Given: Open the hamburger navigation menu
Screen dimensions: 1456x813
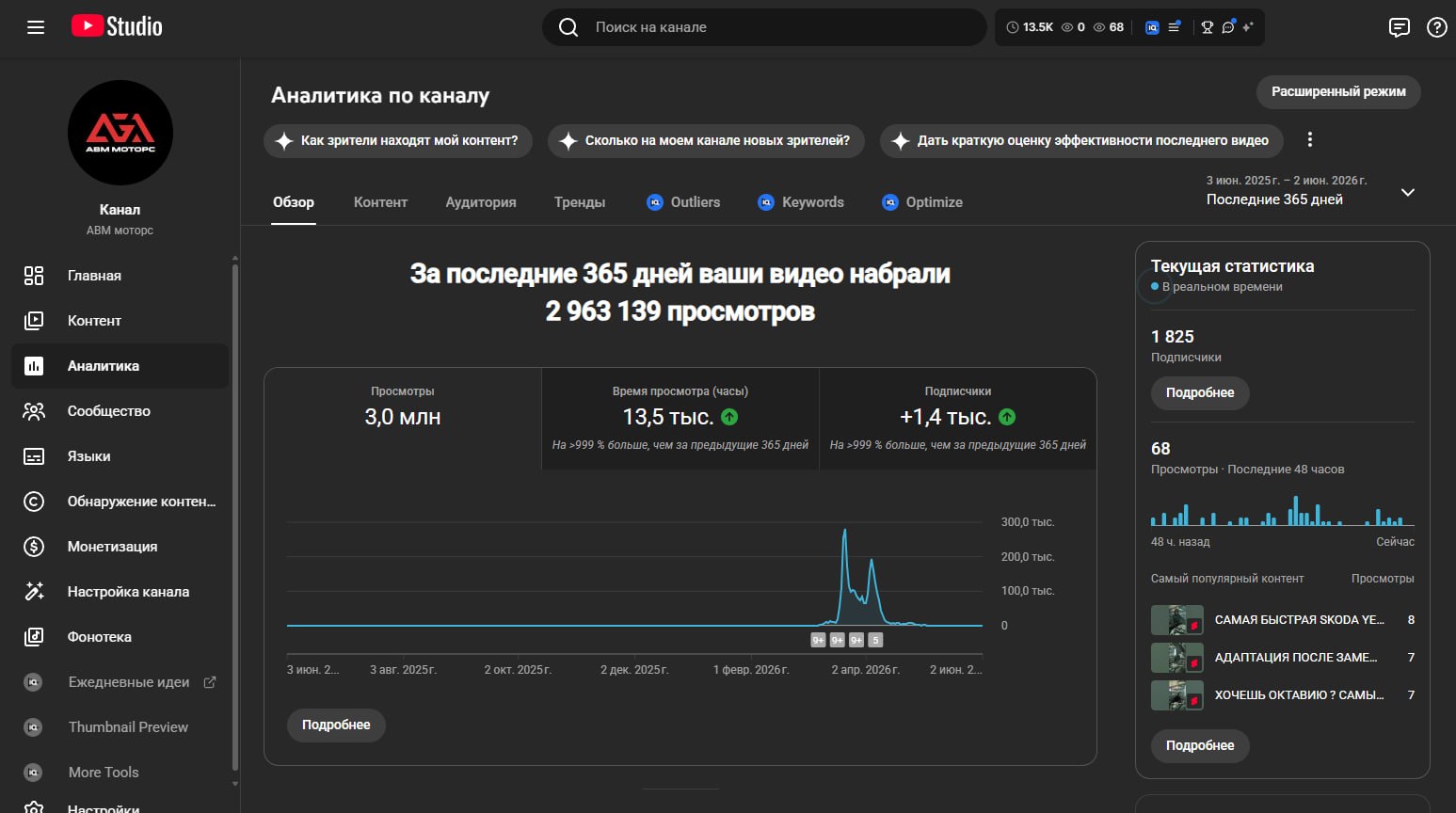Looking at the screenshot, I should pyautogui.click(x=36, y=27).
